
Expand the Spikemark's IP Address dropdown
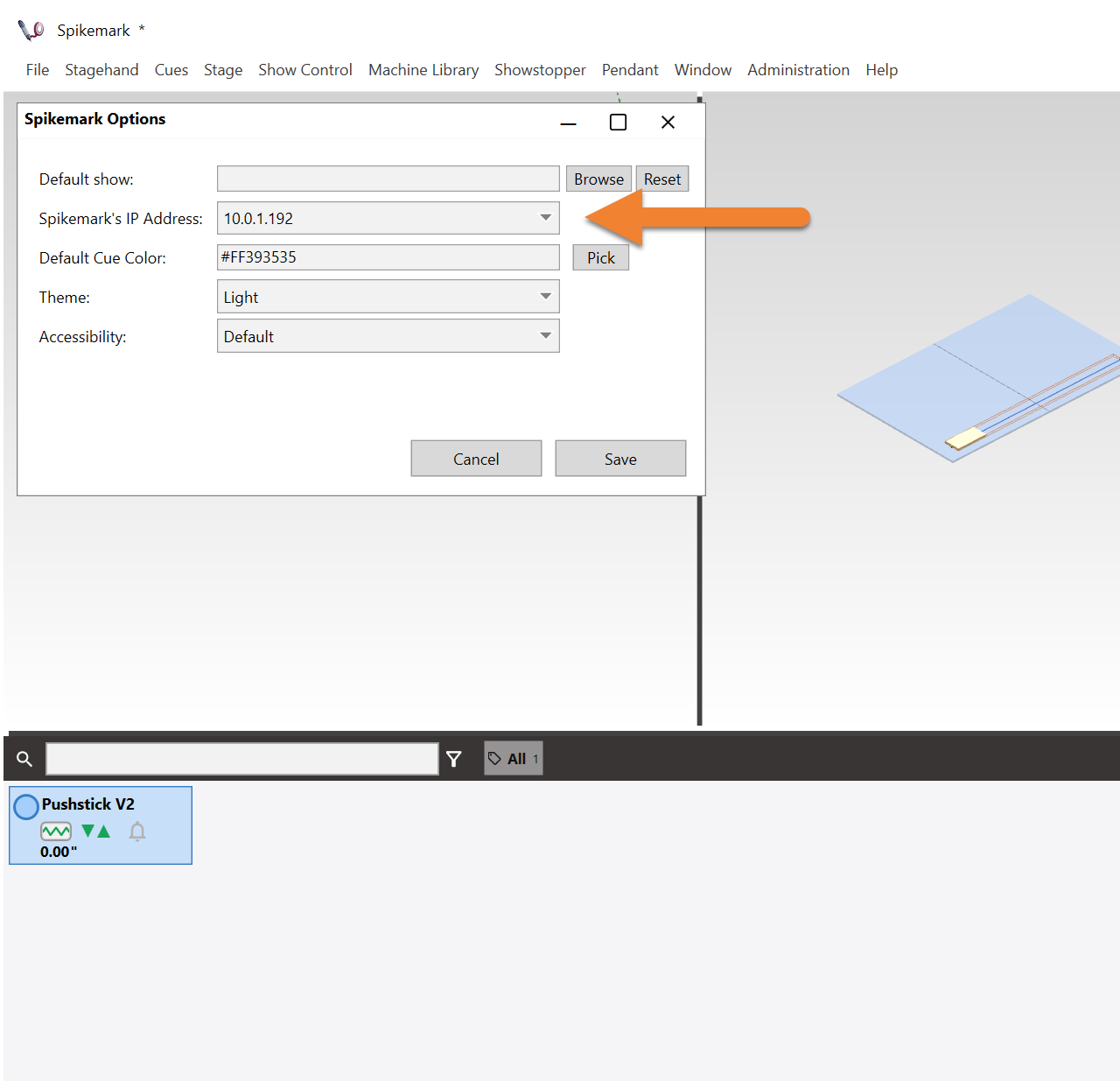545,218
